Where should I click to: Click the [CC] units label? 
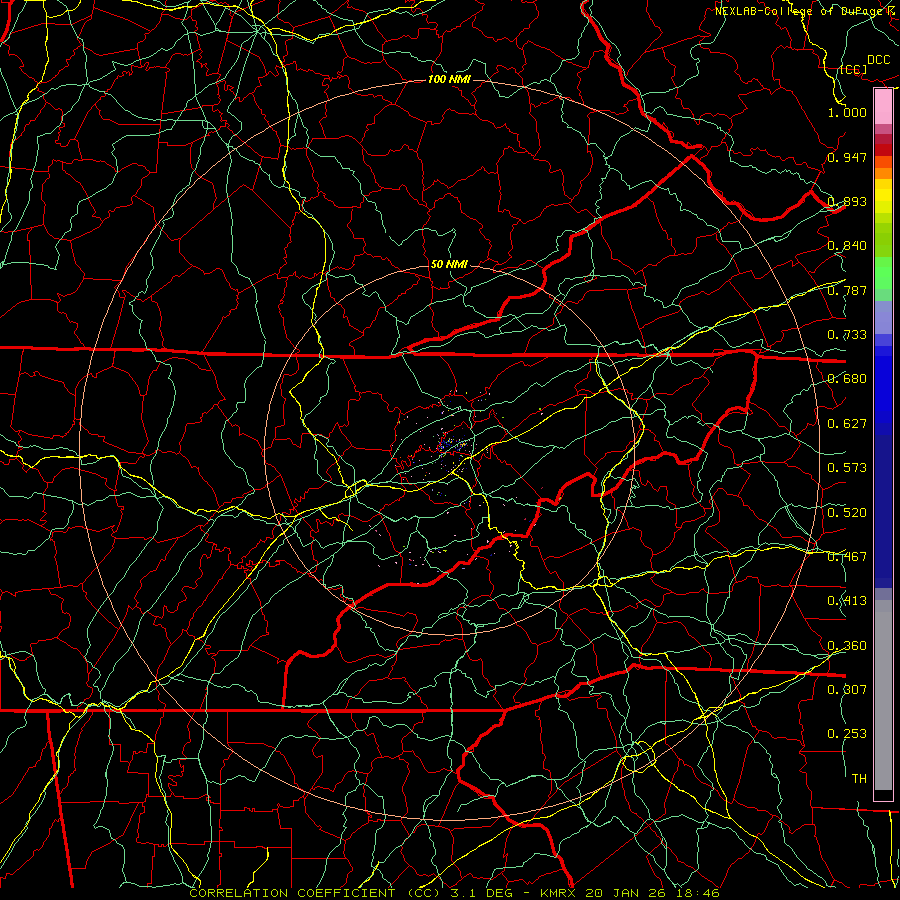click(x=854, y=69)
